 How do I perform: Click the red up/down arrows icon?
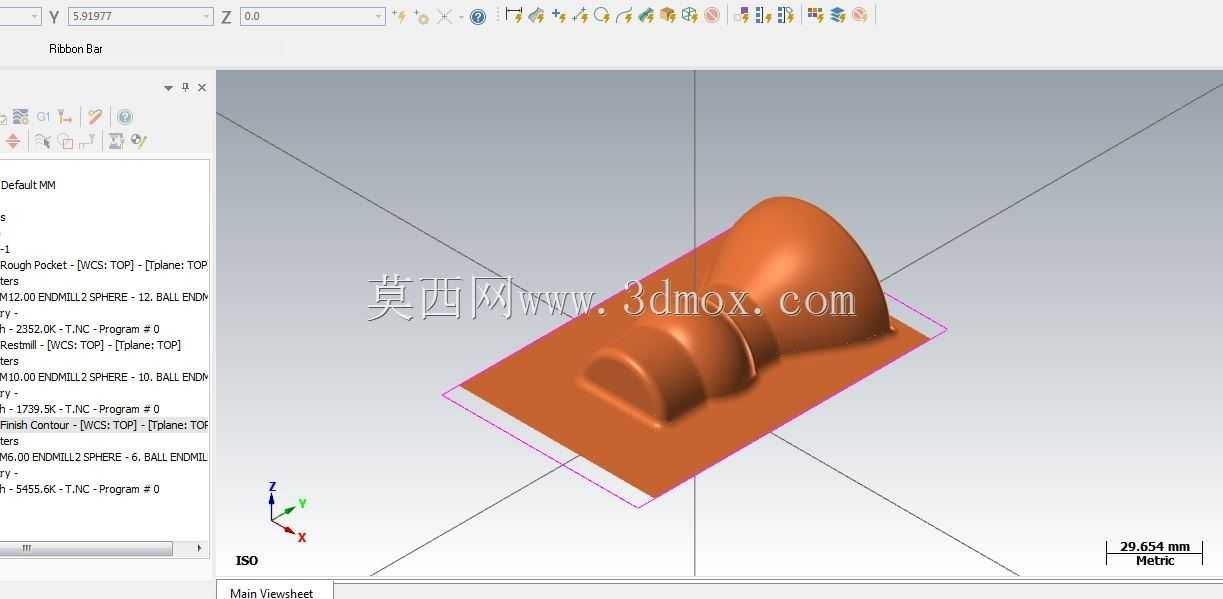pyautogui.click(x=13, y=141)
